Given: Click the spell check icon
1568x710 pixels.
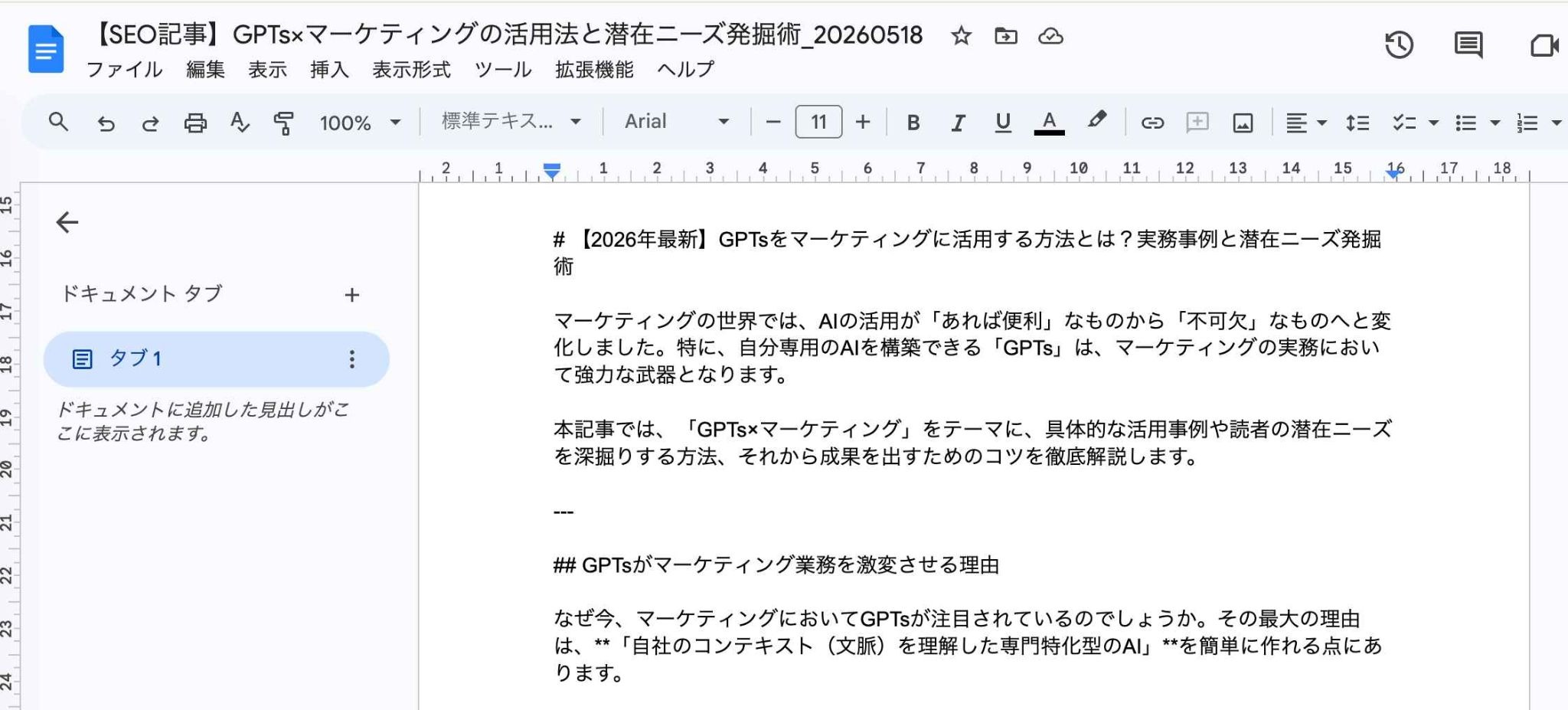Looking at the screenshot, I should (x=240, y=123).
